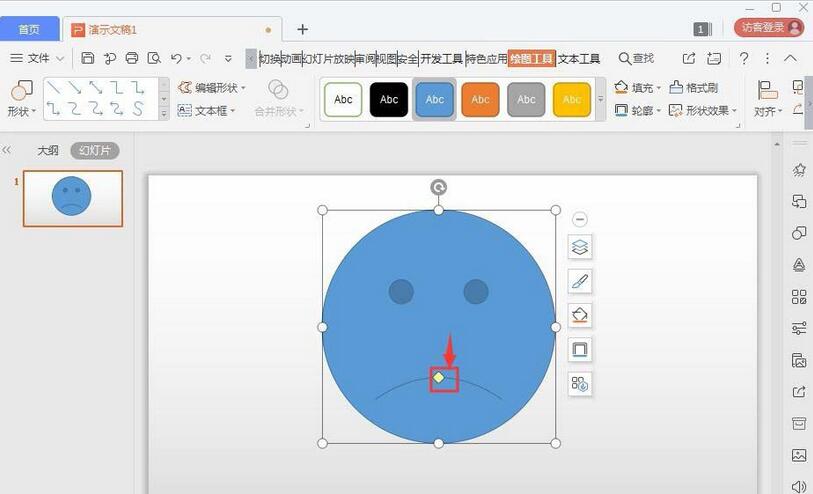Apply the gray Abc shape style

pos(526,100)
